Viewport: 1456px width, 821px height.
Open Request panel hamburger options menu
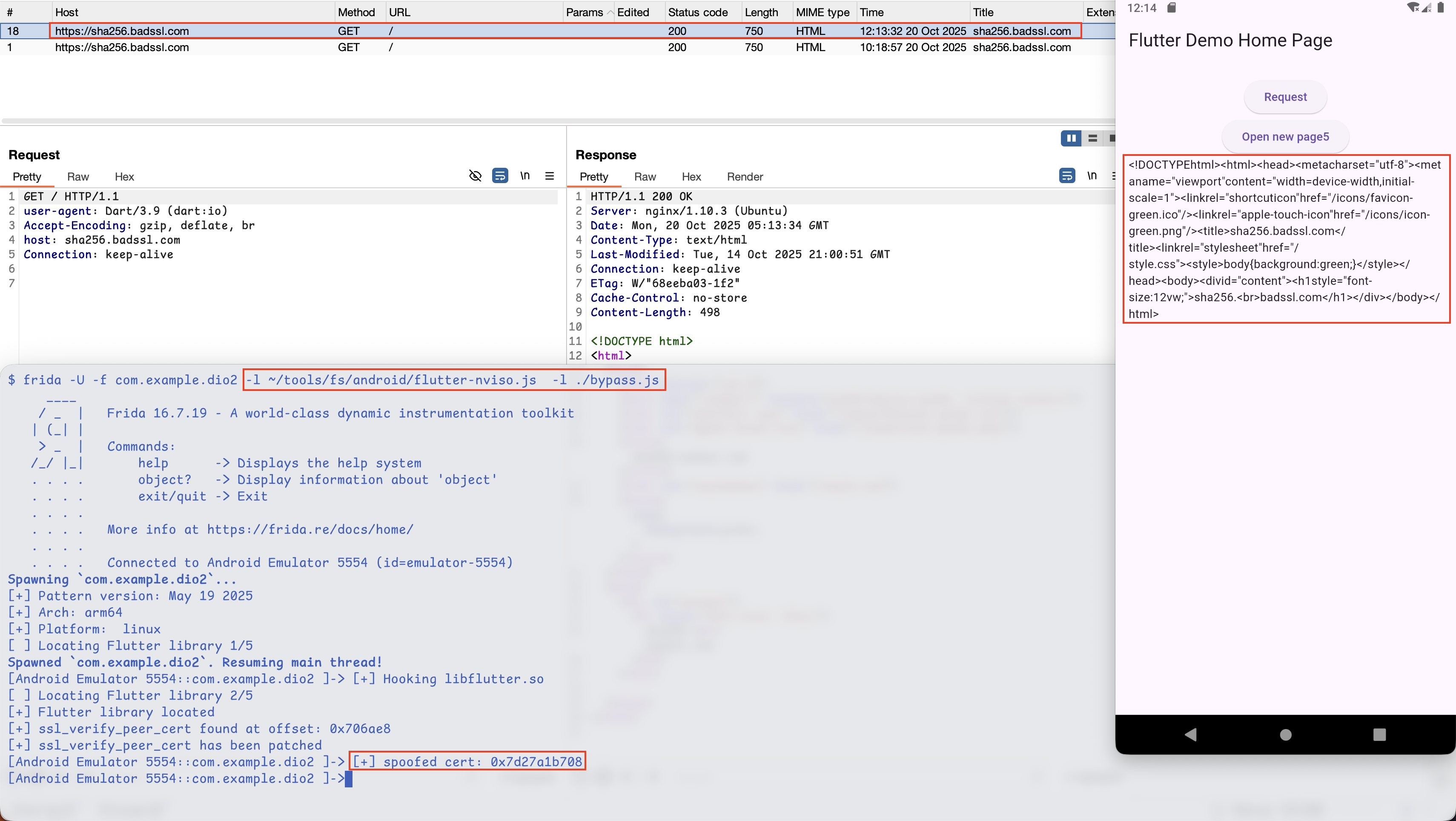[549, 176]
